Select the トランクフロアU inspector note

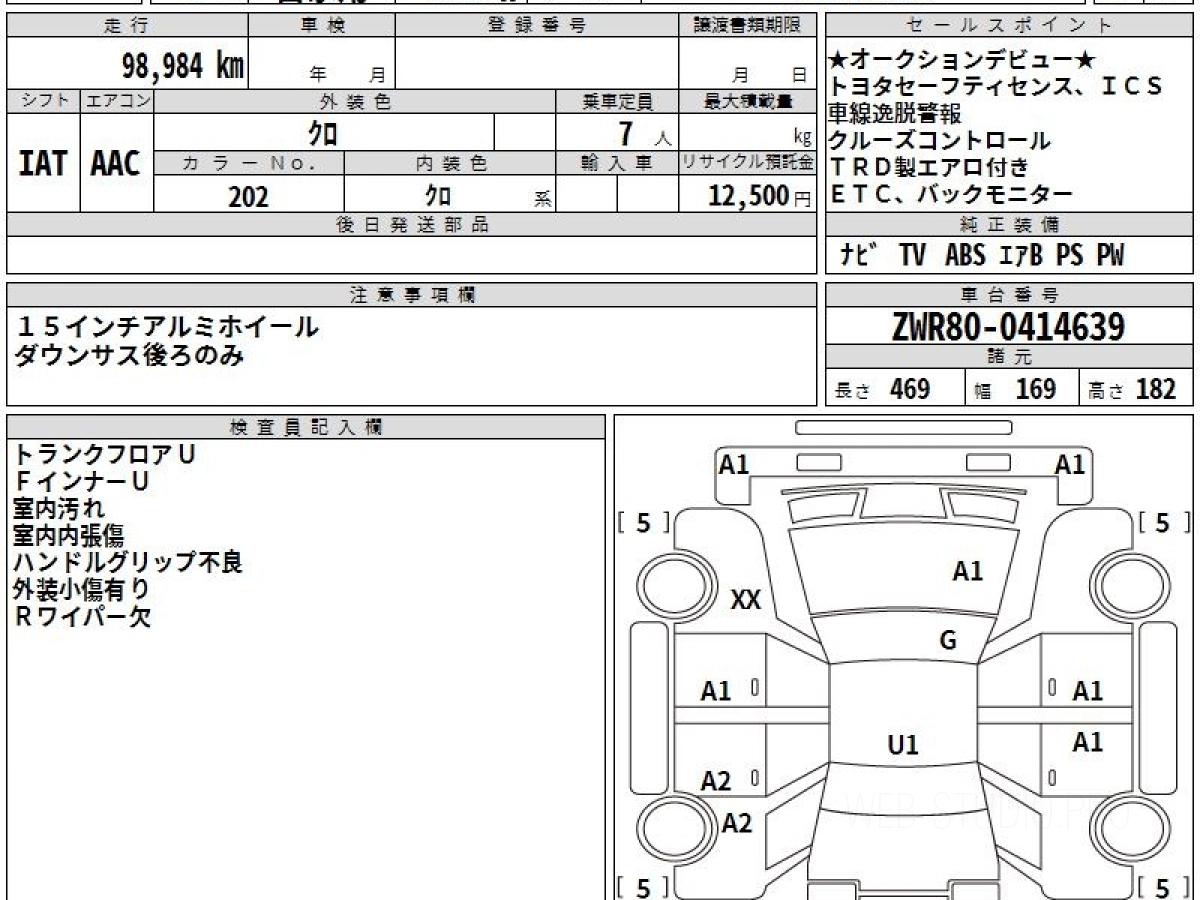105,454
